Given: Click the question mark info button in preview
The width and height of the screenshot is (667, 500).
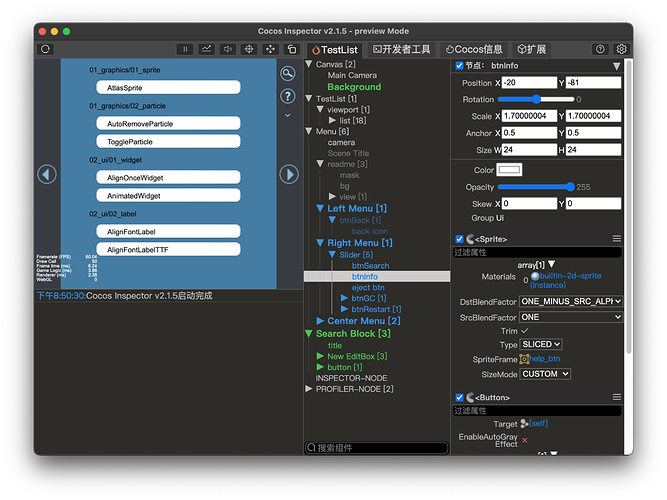Looking at the screenshot, I should point(288,96).
